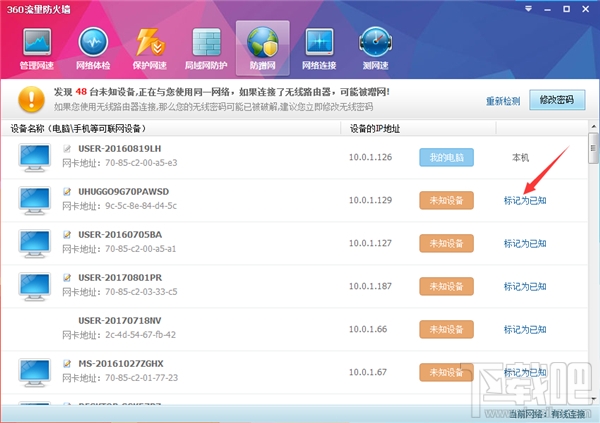Click MAC address 70-85-c2-00-a5-e3
This screenshot has width=600, height=423.
(x=141, y=163)
